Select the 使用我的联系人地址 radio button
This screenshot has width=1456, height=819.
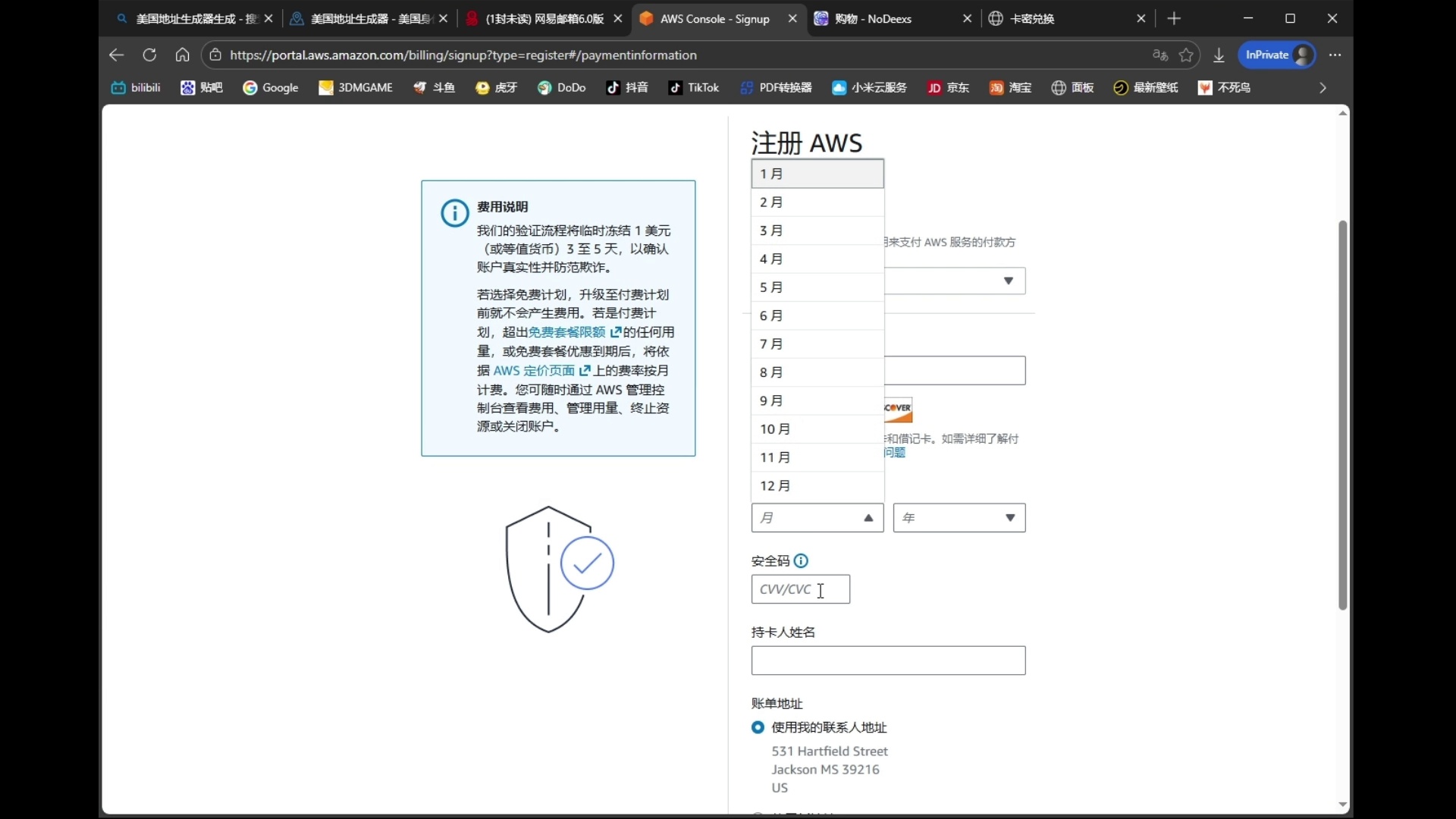pyautogui.click(x=758, y=727)
